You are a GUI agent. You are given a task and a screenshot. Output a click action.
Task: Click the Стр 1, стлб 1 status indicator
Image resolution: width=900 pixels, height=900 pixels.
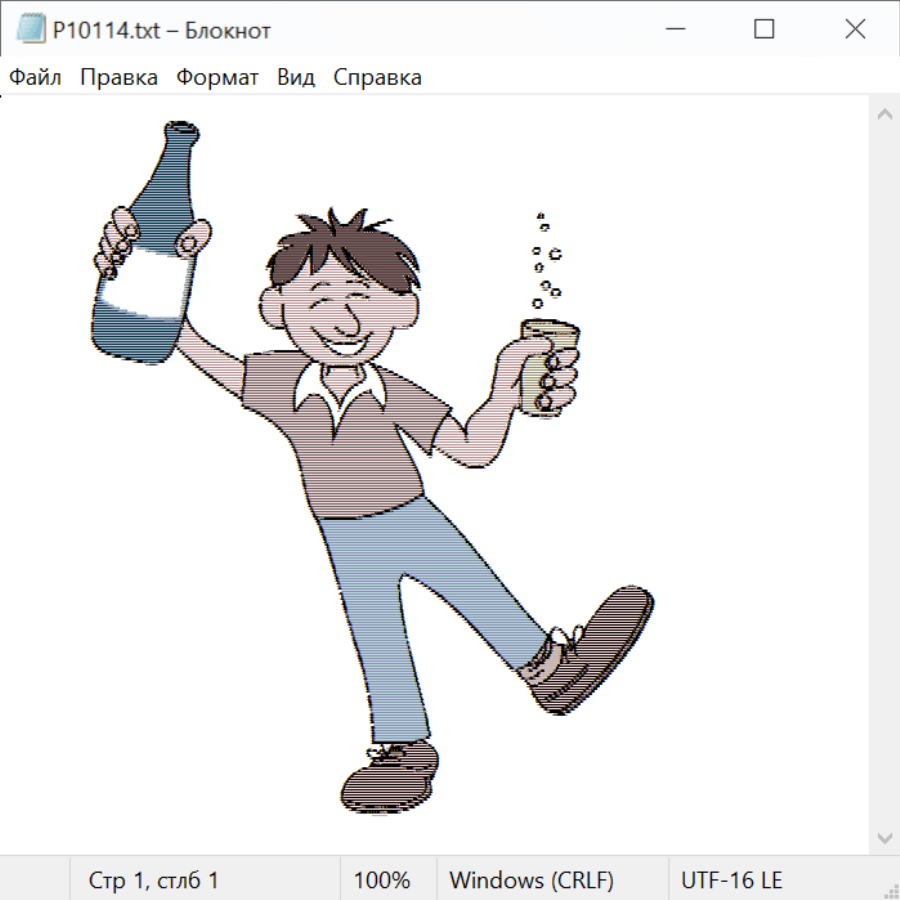153,880
